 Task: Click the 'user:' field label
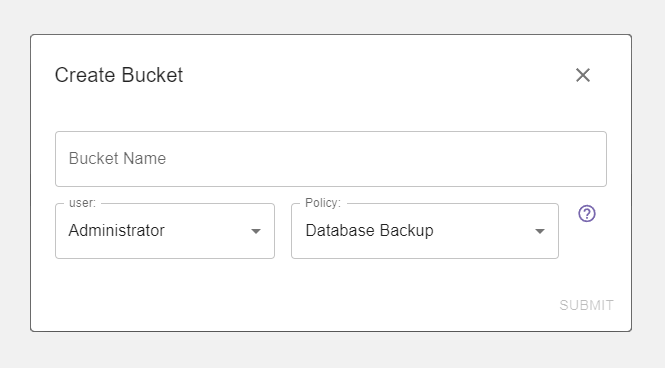(82, 203)
